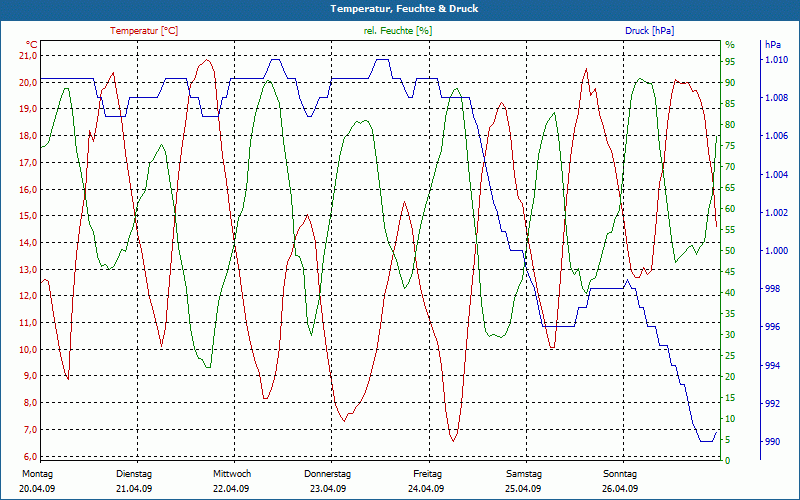This screenshot has height=500, width=800.
Task: Click the "65" humidity axis value
Action: (x=730, y=188)
